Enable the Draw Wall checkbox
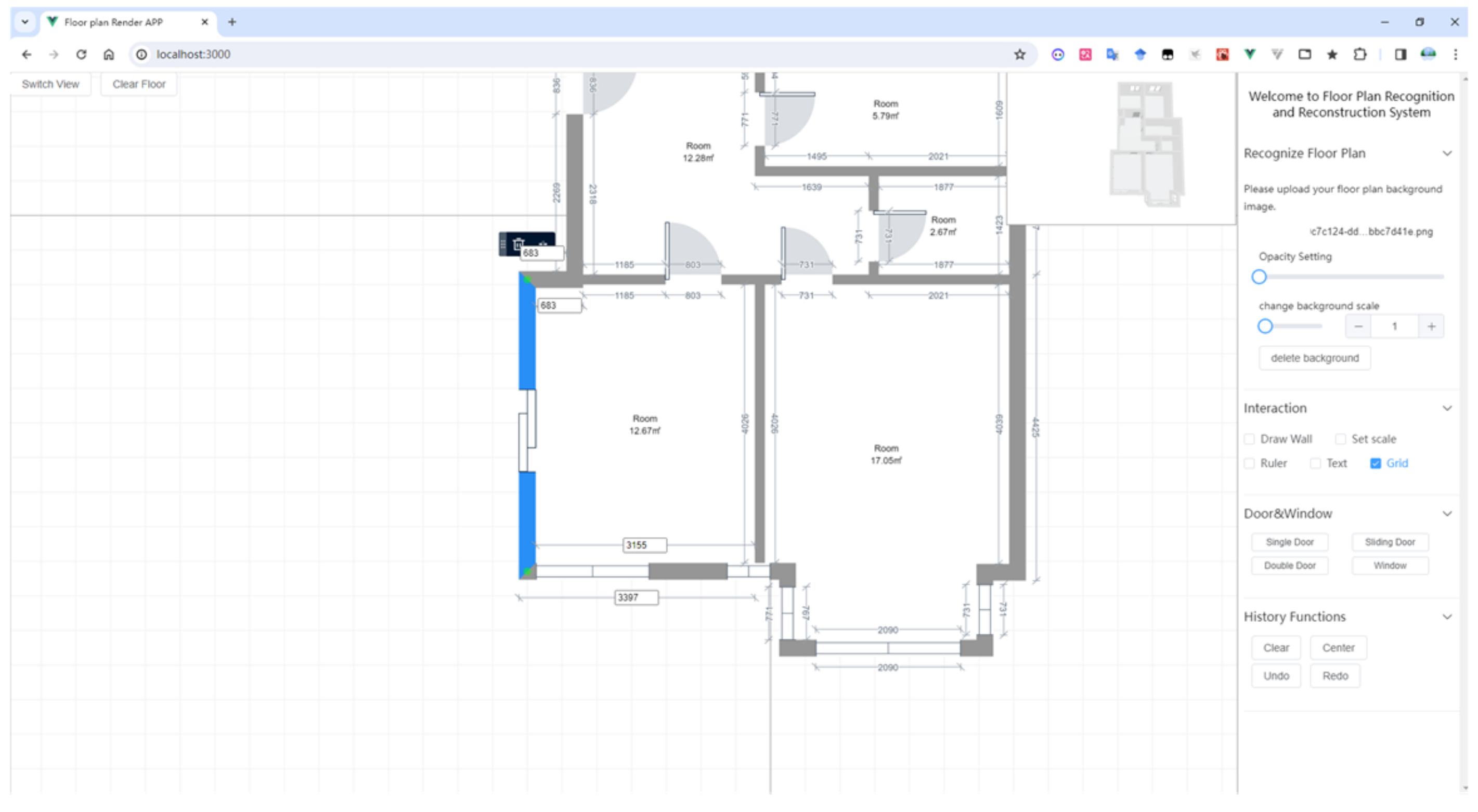 tap(1250, 439)
